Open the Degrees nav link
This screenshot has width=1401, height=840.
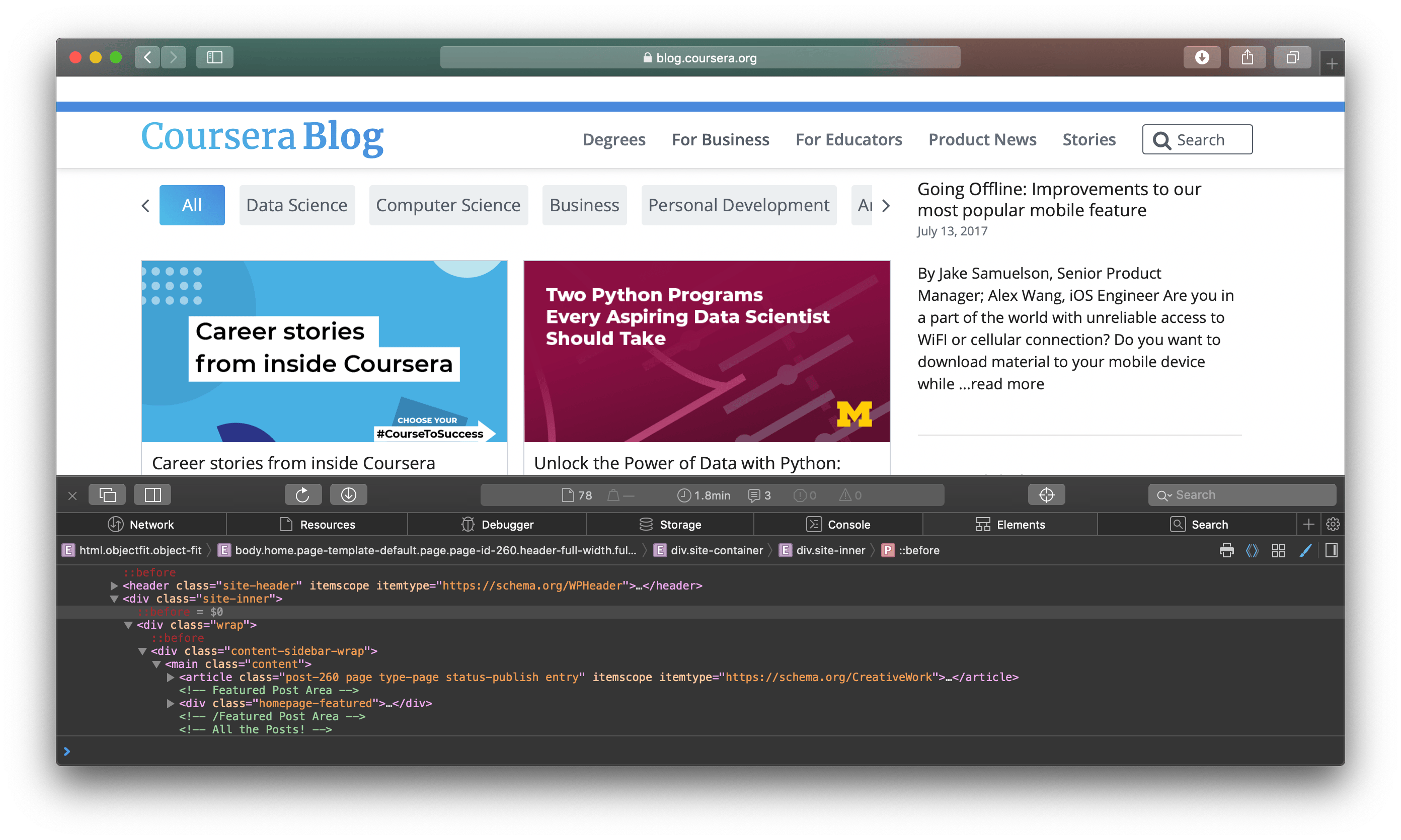pyautogui.click(x=614, y=139)
